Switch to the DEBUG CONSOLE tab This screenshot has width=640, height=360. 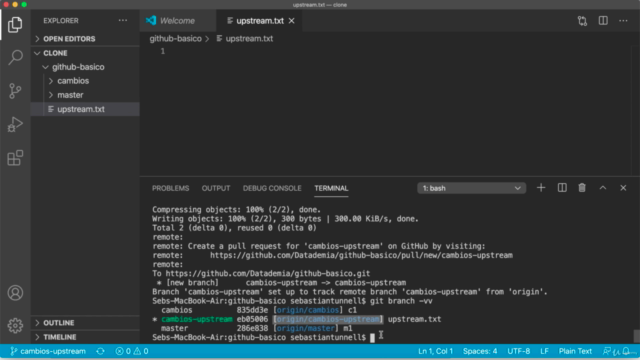272,188
